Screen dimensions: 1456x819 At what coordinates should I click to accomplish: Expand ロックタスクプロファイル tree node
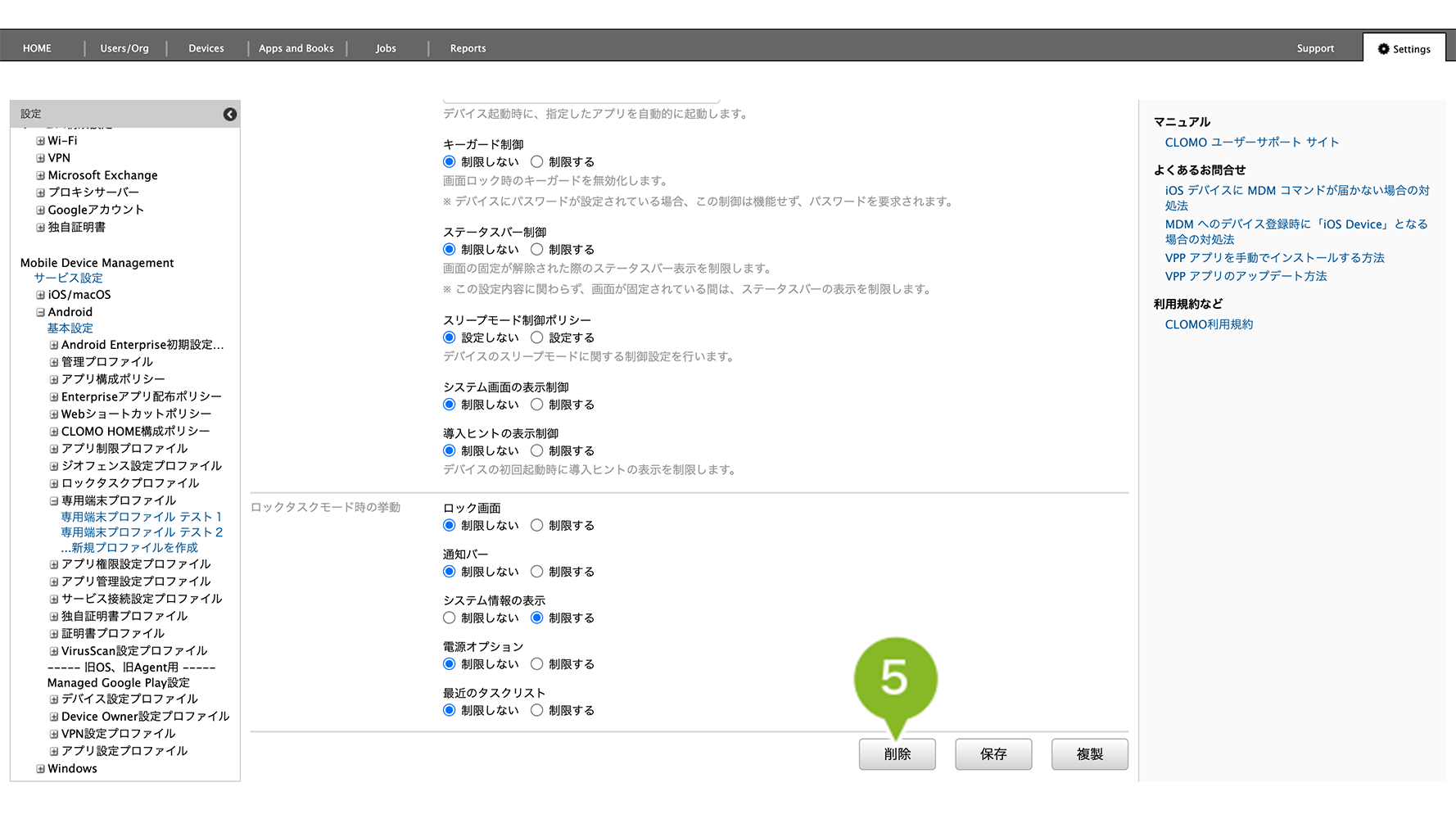(x=54, y=483)
